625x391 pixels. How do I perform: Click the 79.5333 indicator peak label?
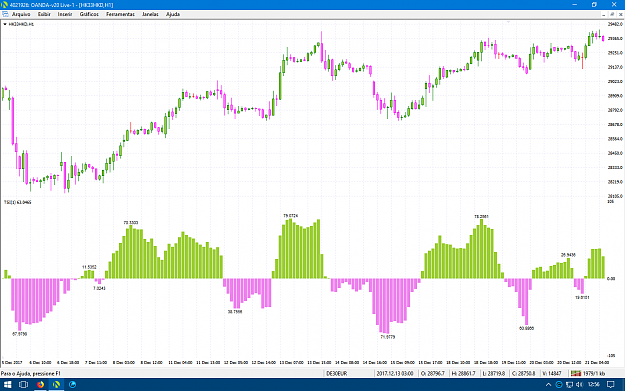[131, 223]
